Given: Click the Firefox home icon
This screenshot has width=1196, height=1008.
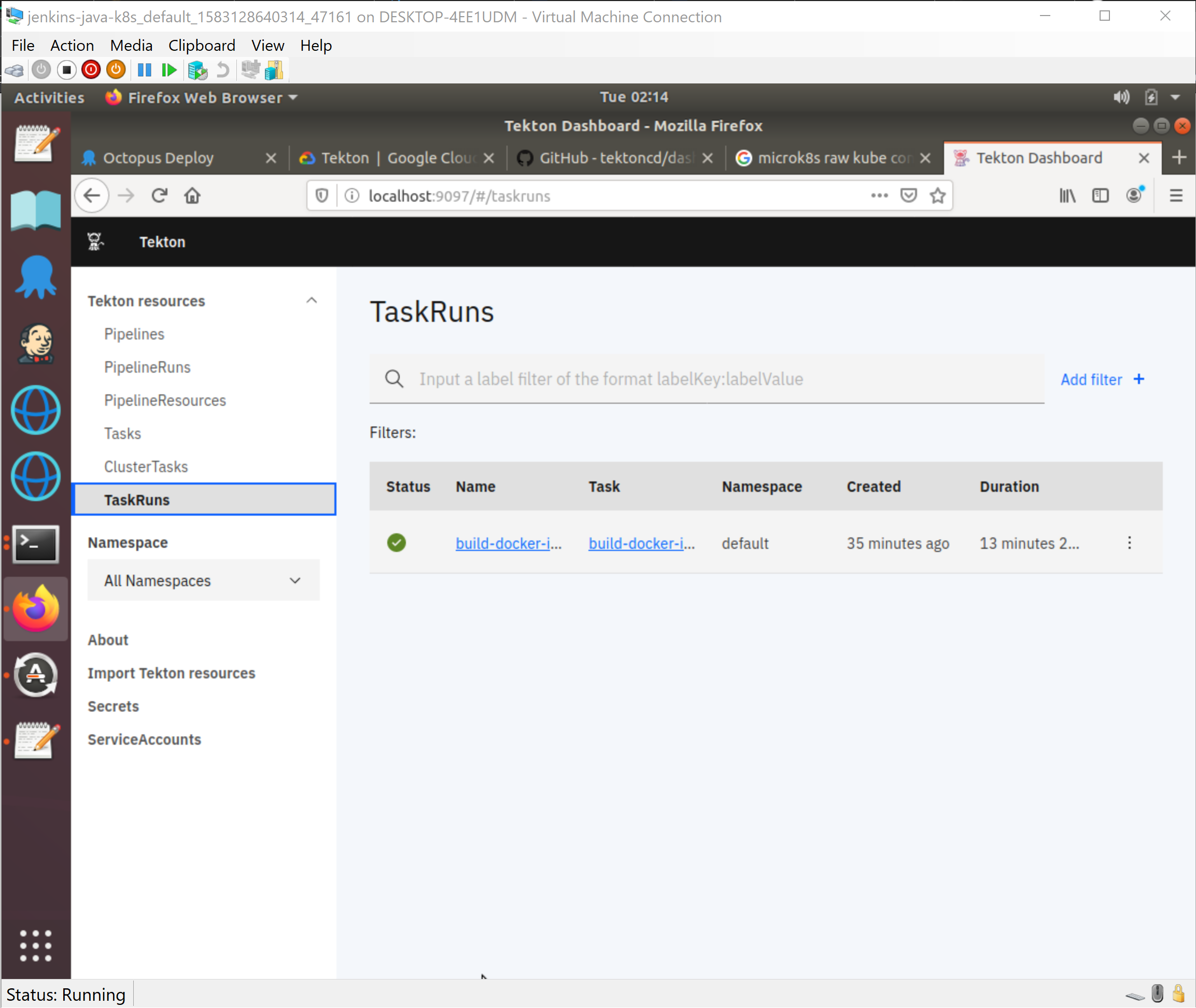Looking at the screenshot, I should point(192,196).
